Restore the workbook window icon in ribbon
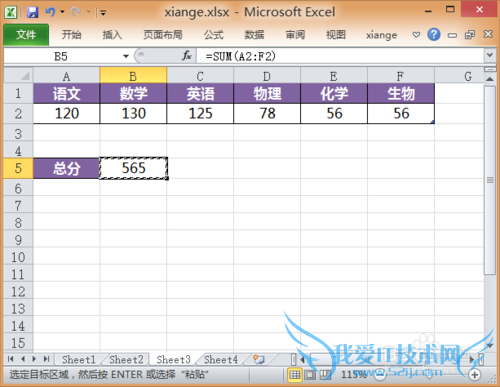 click(x=470, y=35)
